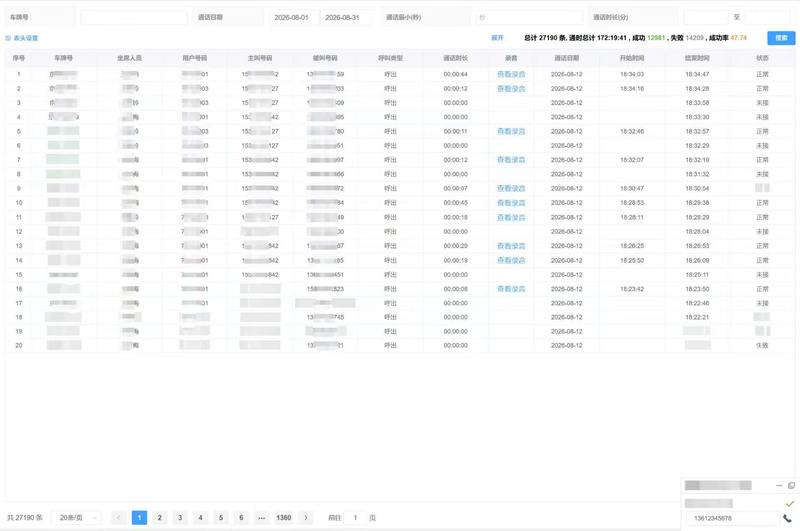Select total count text 共 27190 条
The width and height of the screenshot is (800, 531).
(x=24, y=518)
